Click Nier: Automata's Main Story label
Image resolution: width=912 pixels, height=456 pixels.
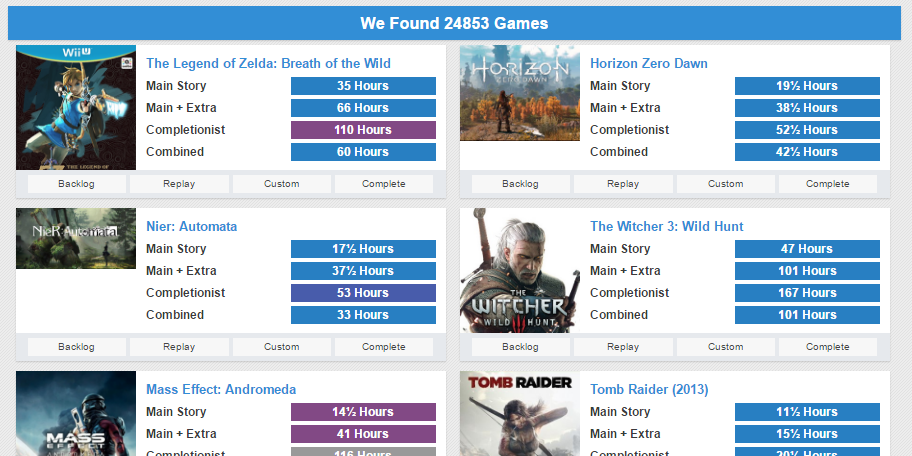pos(176,249)
